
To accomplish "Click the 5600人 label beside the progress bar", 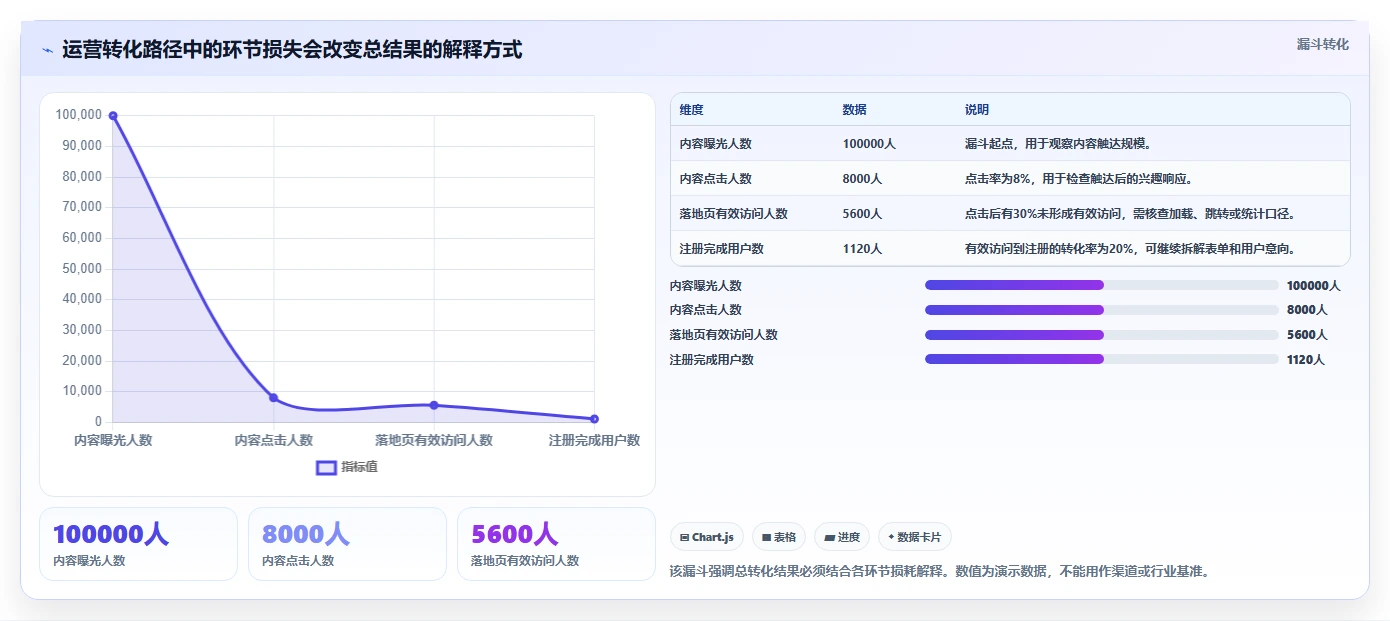I will 1307,335.
